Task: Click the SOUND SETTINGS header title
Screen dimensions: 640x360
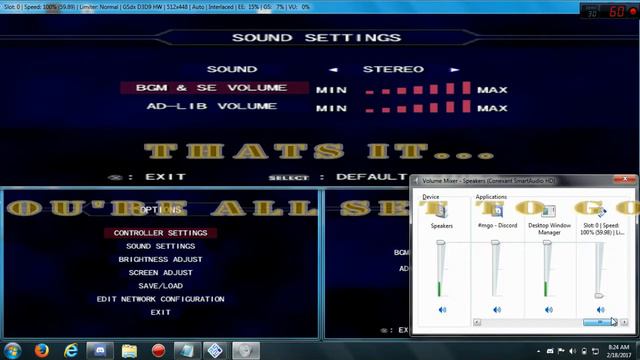Action: (x=316, y=38)
